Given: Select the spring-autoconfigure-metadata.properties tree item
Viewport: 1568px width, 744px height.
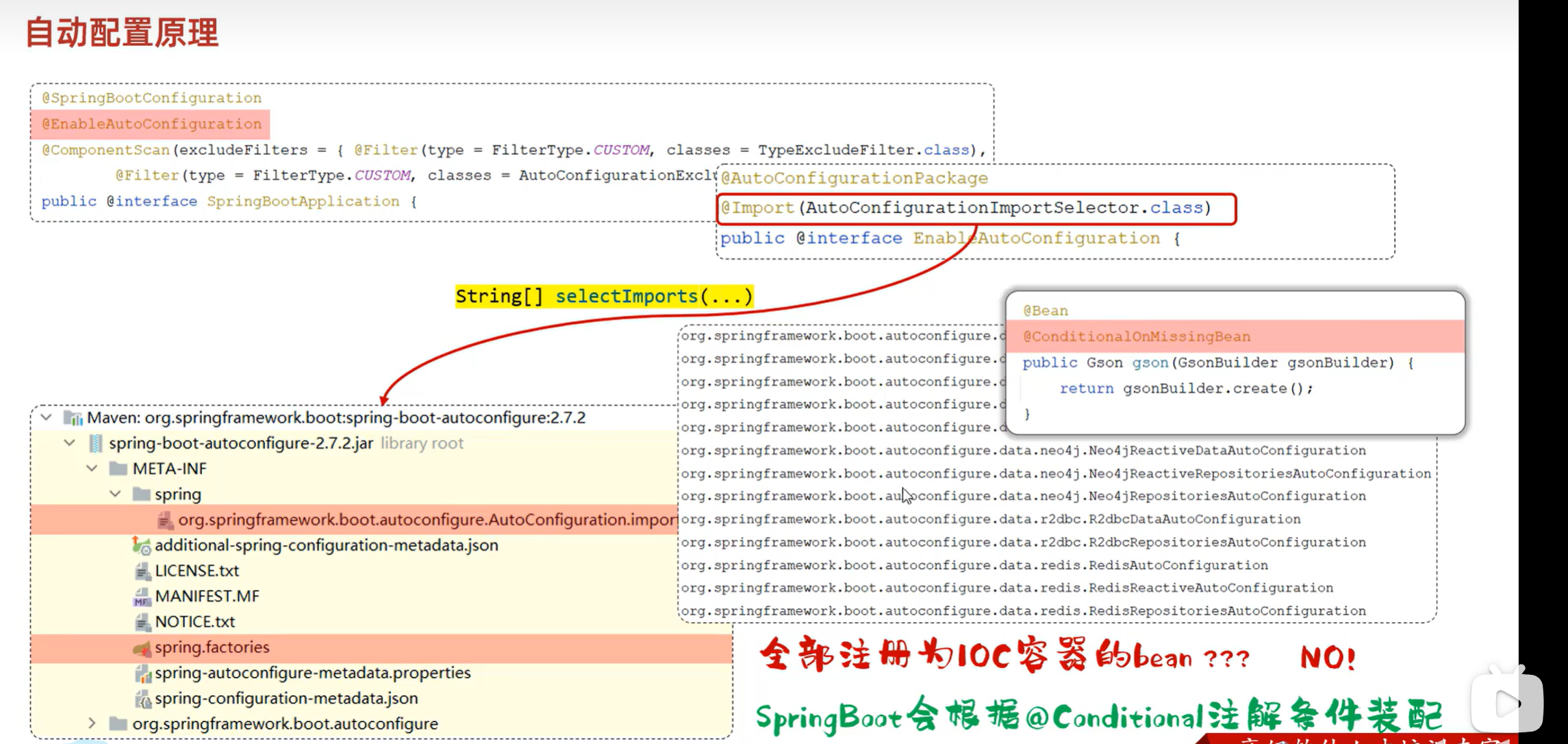Looking at the screenshot, I should point(312,673).
